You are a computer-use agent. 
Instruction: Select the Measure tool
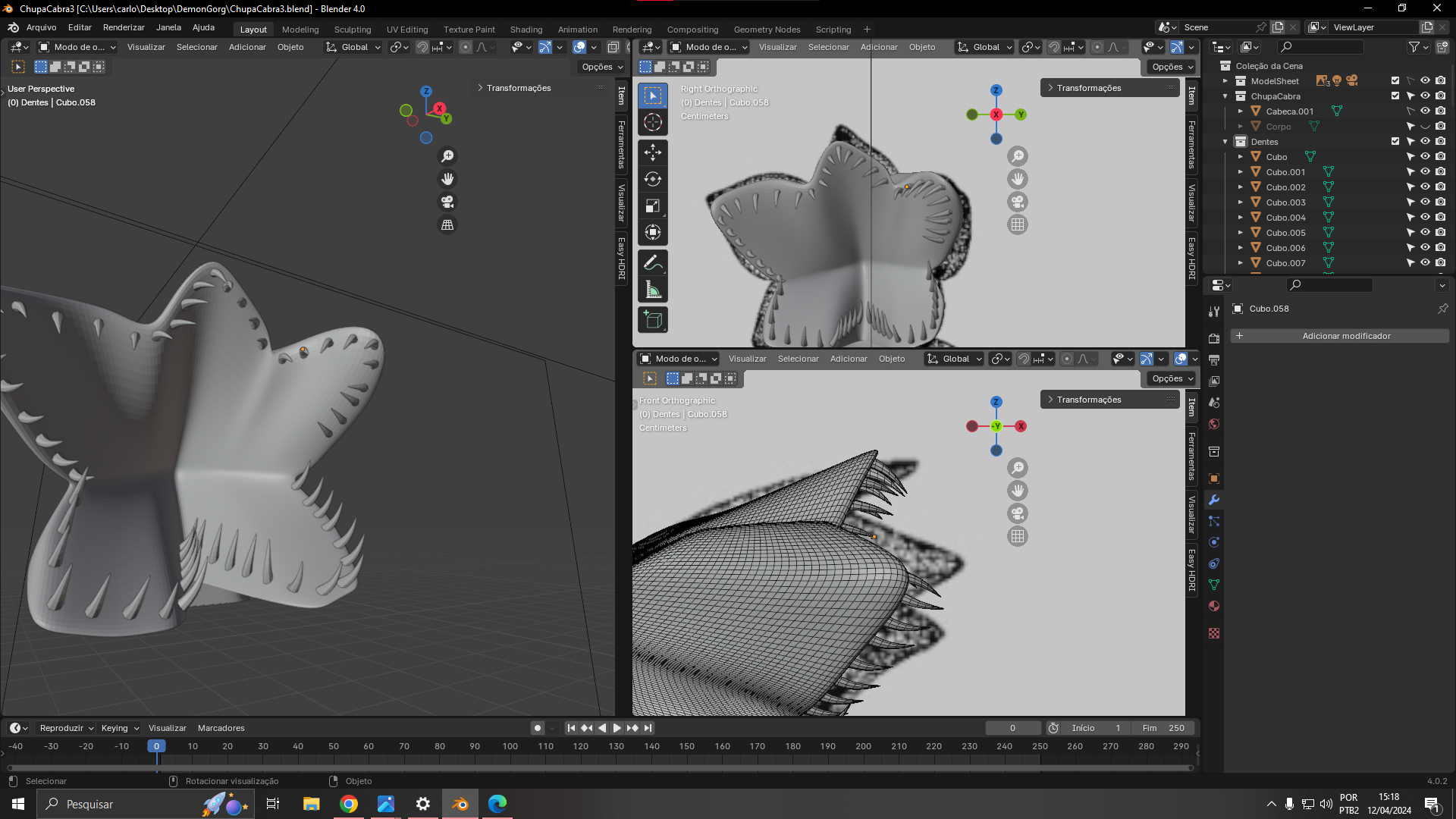pos(652,290)
